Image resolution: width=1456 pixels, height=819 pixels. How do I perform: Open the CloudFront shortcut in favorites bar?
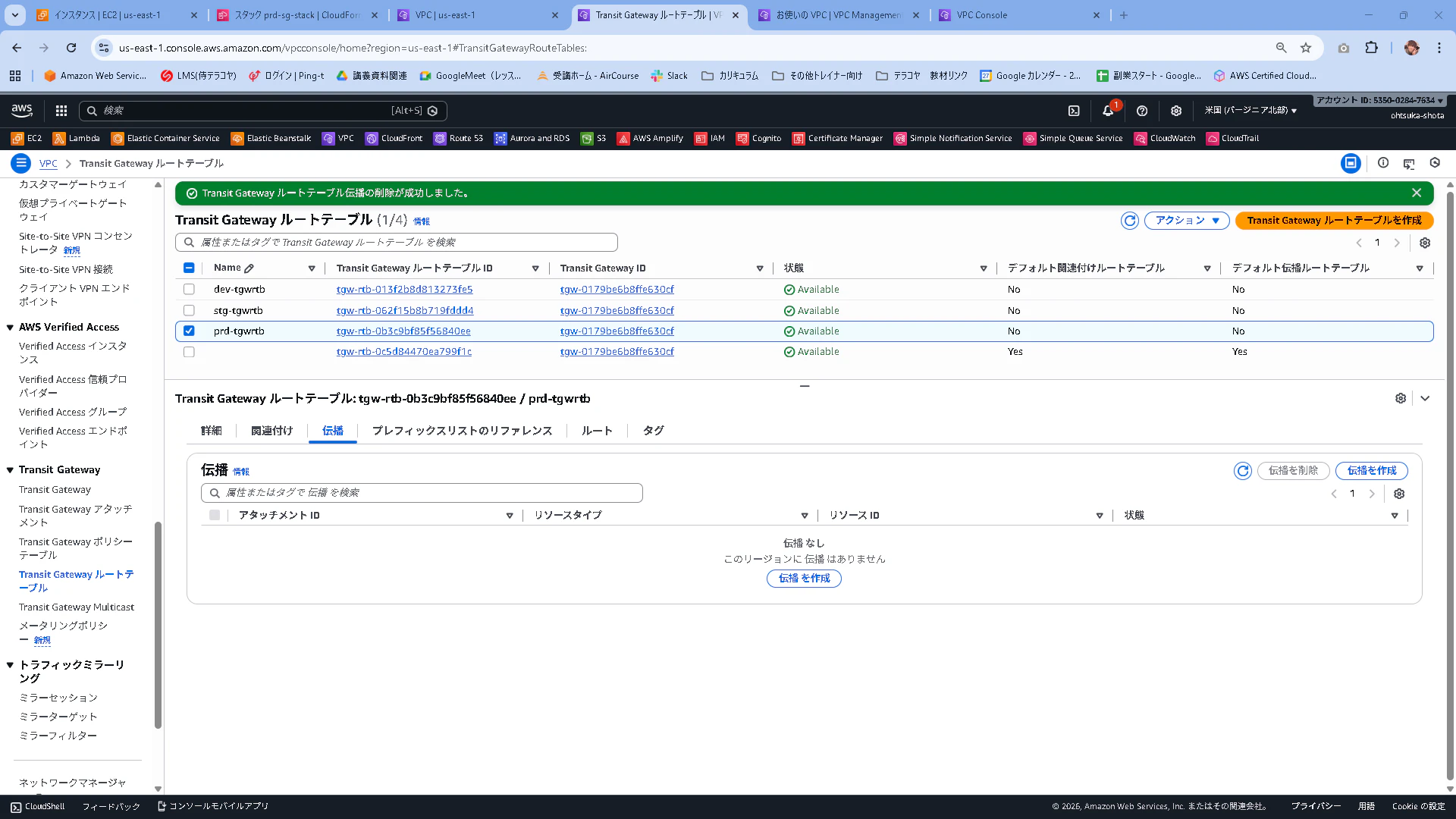[x=394, y=138]
